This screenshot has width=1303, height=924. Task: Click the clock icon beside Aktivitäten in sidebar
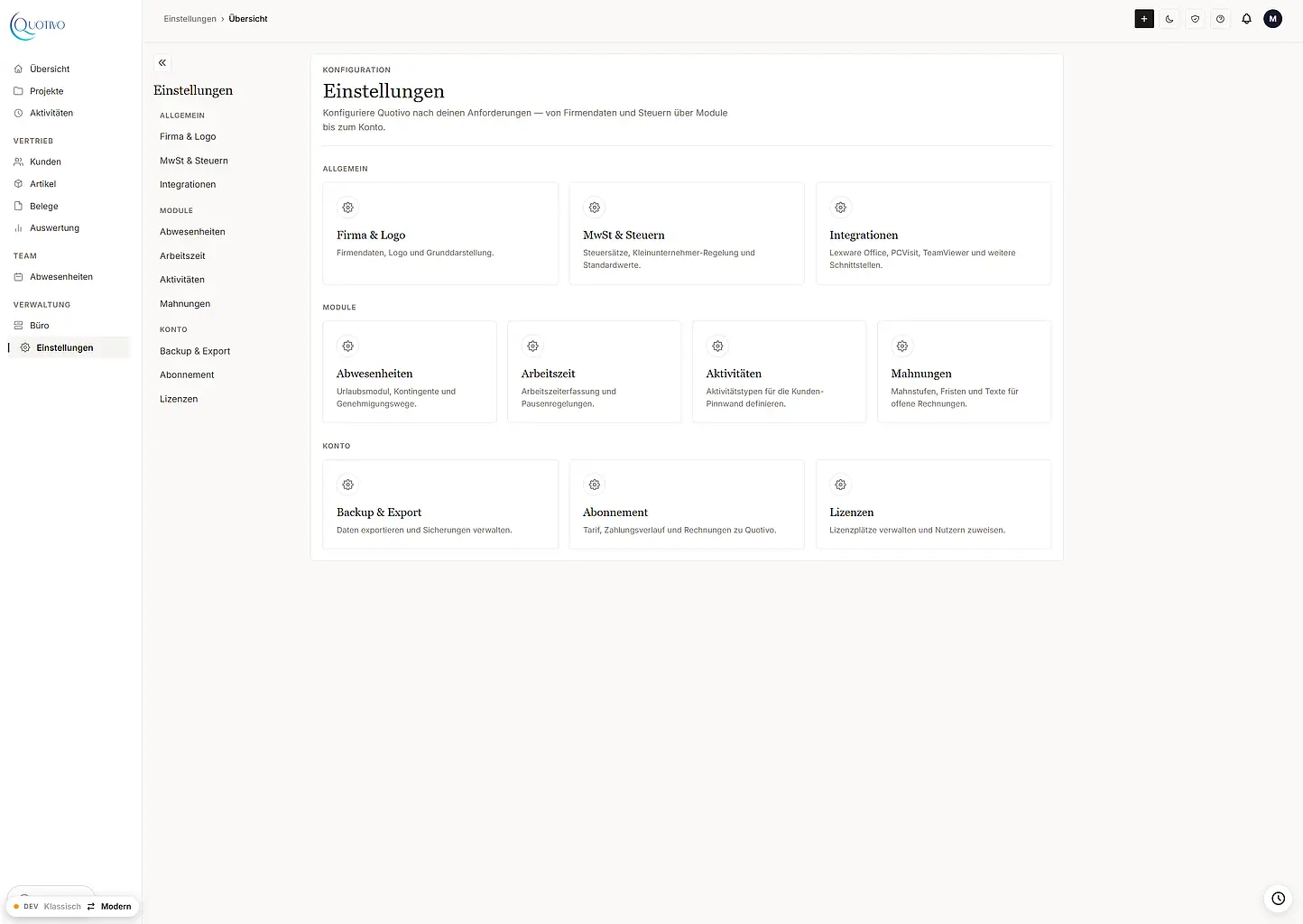[x=18, y=113]
